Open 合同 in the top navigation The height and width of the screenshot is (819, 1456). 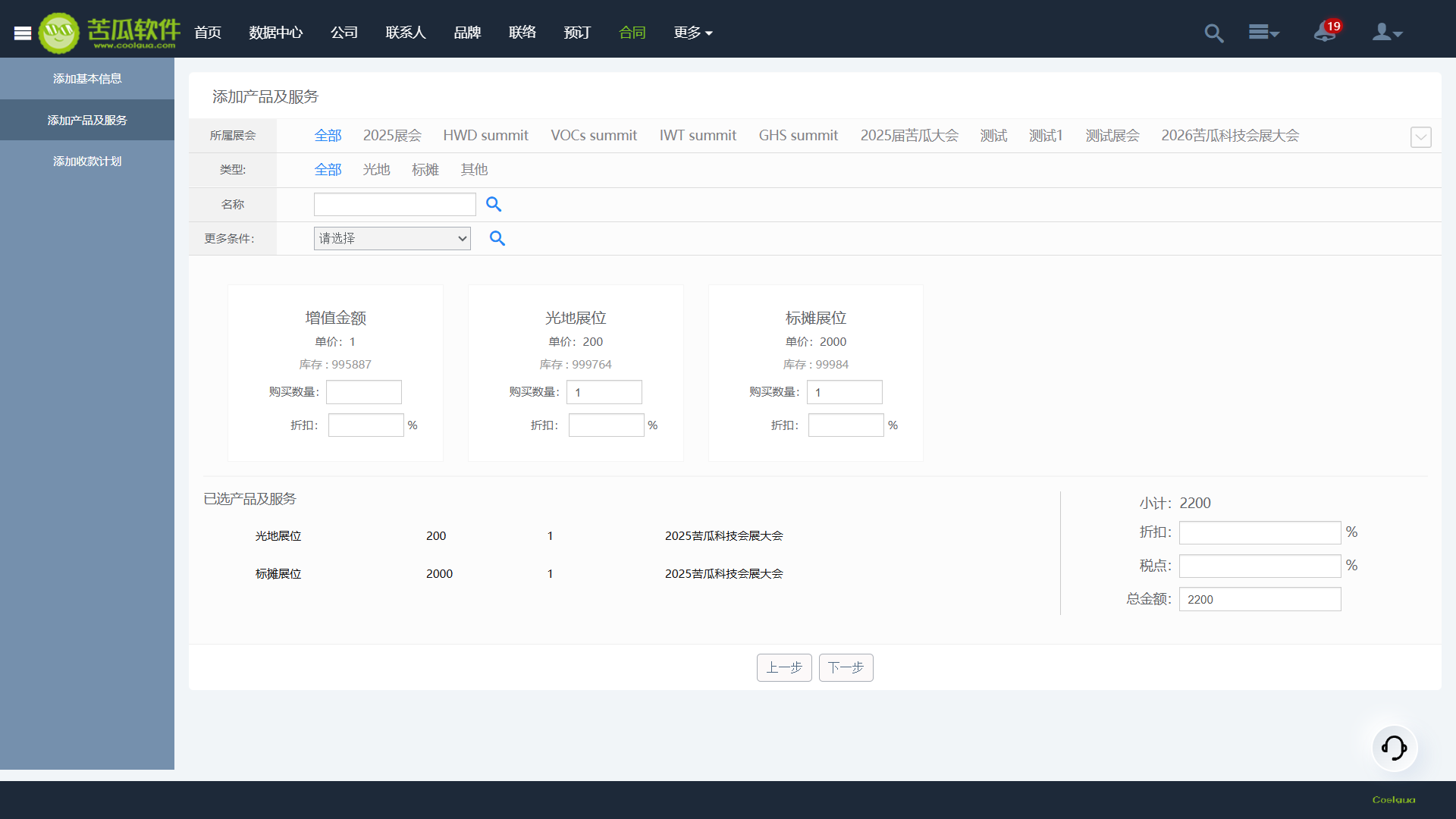coord(632,33)
